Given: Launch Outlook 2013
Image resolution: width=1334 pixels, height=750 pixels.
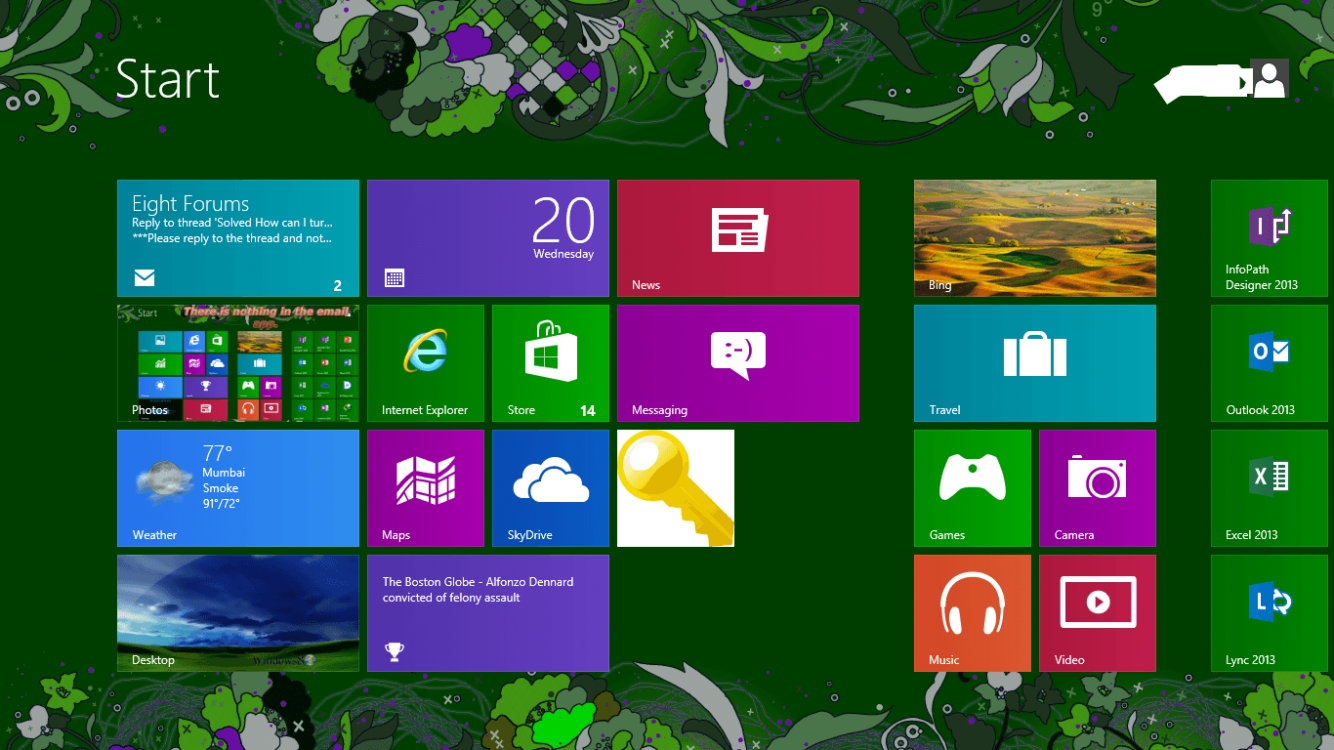Looking at the screenshot, I should [x=1269, y=363].
